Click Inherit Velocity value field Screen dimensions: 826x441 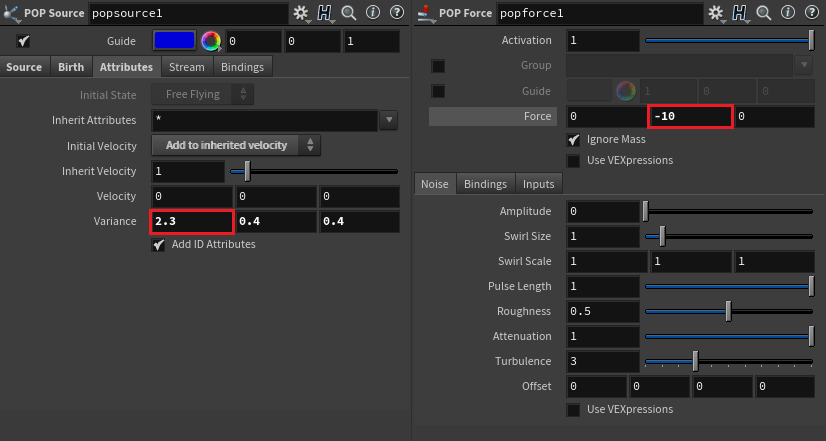point(188,171)
